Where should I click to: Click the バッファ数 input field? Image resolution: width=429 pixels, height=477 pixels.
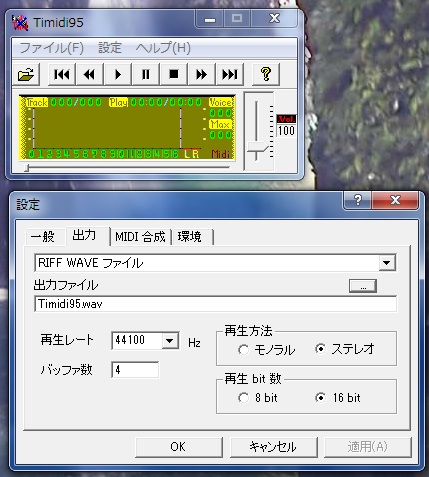[135, 370]
